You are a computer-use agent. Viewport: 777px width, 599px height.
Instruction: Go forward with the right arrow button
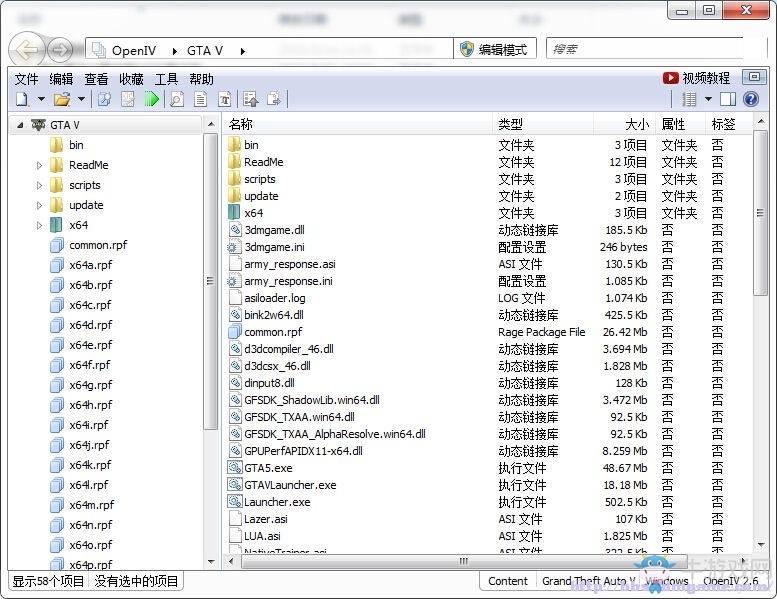pyautogui.click(x=59, y=50)
